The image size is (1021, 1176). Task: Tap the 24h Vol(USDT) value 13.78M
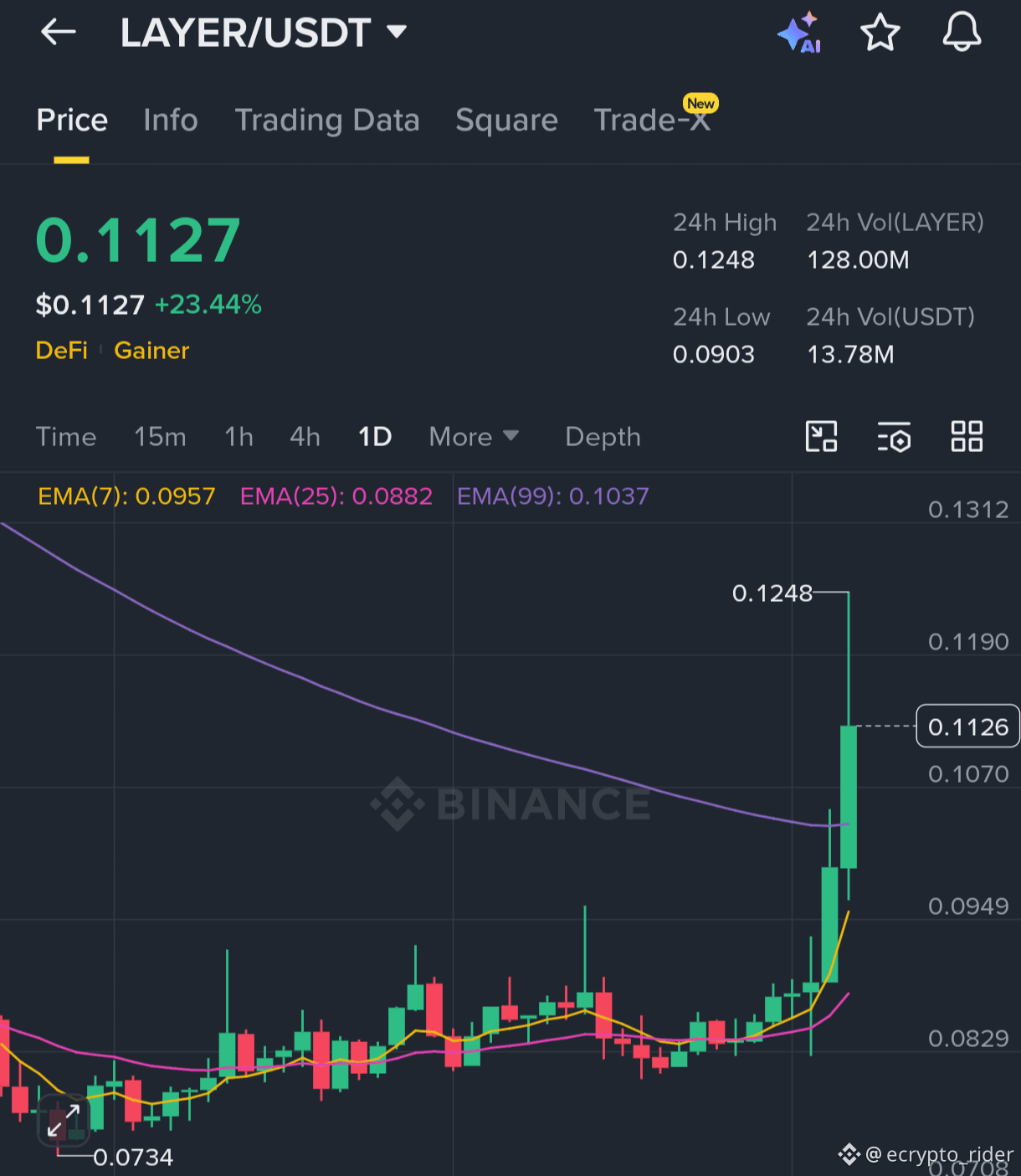pos(850,355)
